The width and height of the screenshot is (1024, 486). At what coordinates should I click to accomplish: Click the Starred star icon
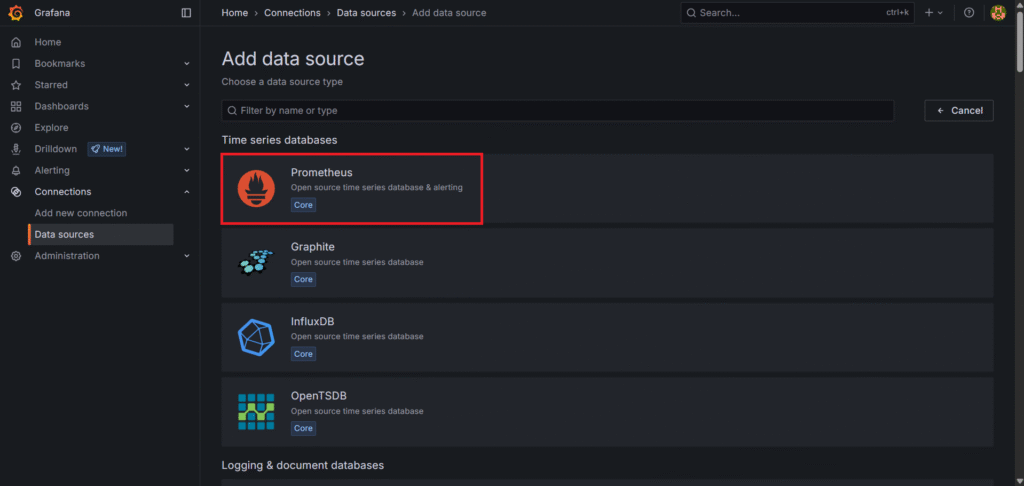[x=16, y=85]
